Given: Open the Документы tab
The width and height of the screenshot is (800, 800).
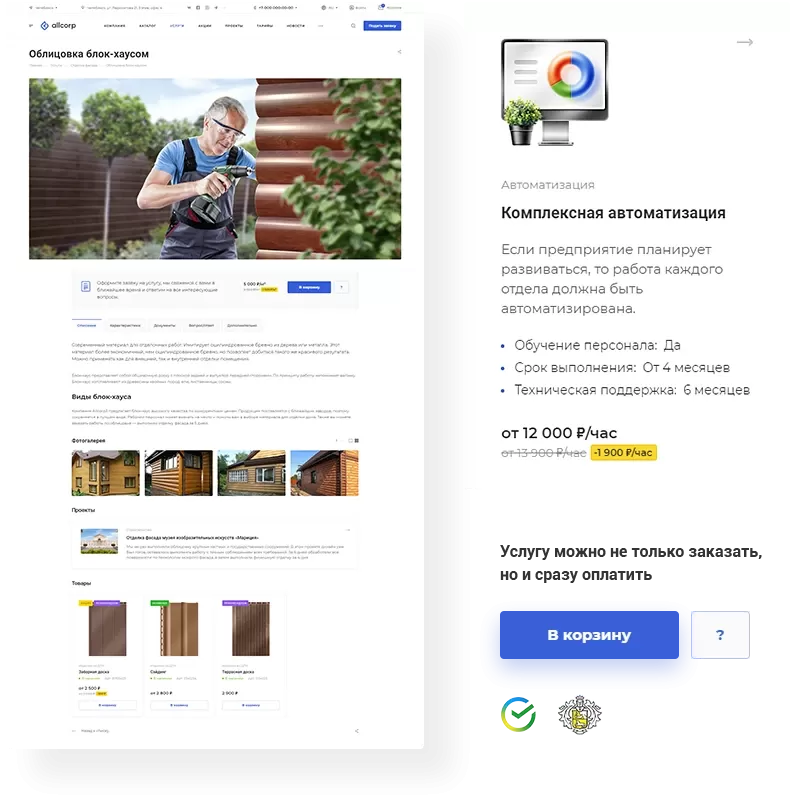Looking at the screenshot, I should 164,326.
